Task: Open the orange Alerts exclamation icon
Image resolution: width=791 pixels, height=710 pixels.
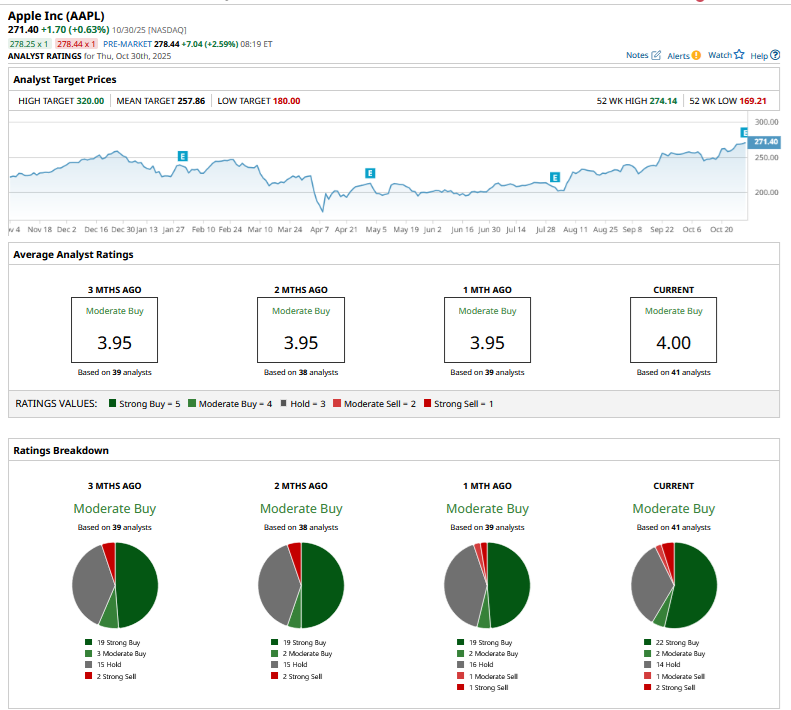Action: [696, 56]
